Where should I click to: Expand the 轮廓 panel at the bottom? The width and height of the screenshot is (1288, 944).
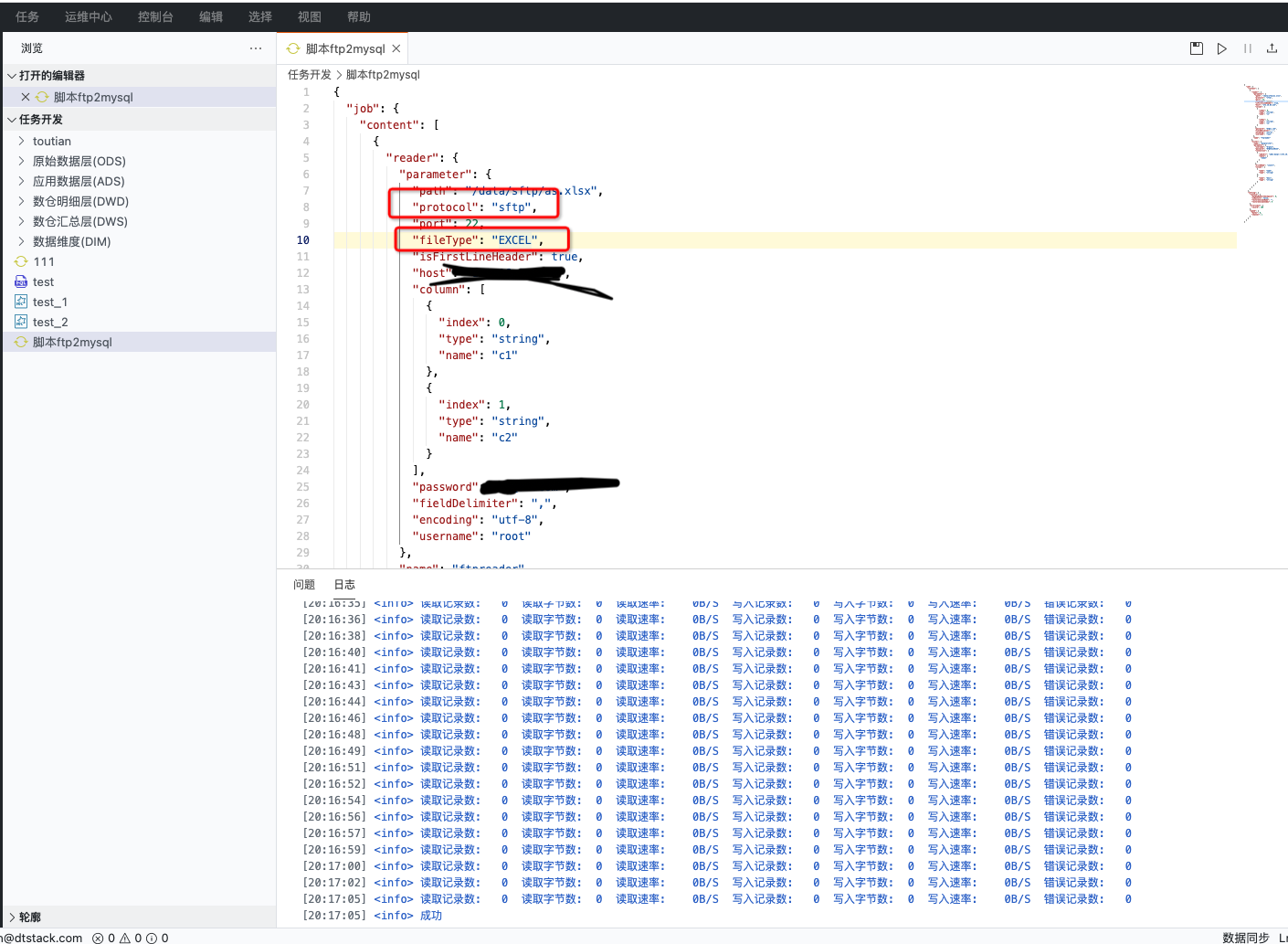click(29, 917)
